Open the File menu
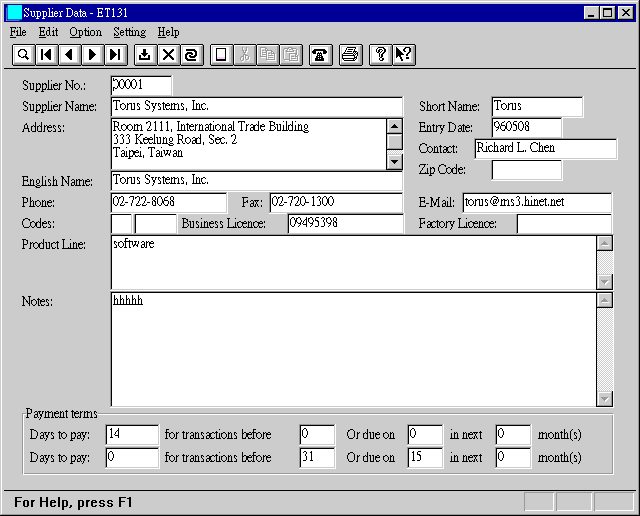This screenshot has width=640, height=516. (x=18, y=32)
